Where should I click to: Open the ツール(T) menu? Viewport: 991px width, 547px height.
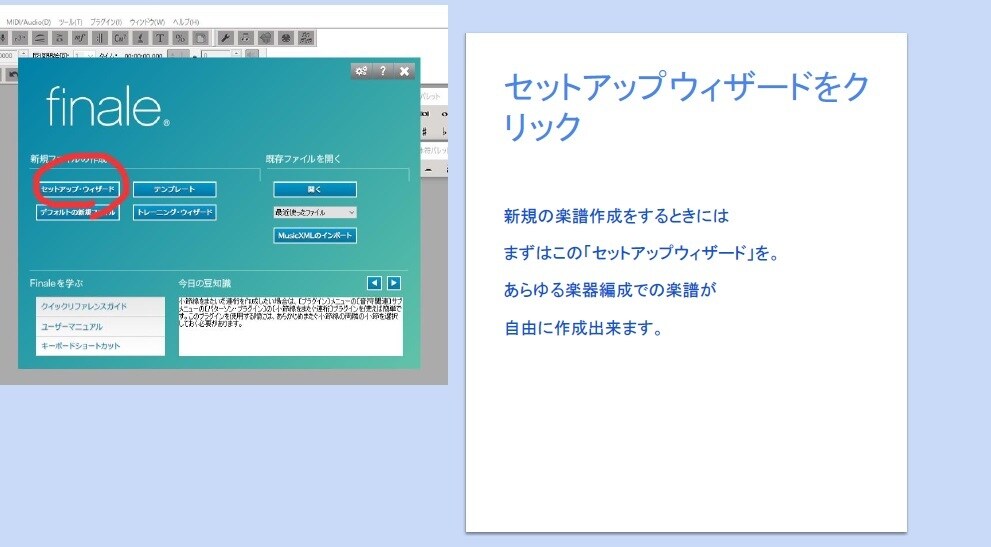(71, 22)
